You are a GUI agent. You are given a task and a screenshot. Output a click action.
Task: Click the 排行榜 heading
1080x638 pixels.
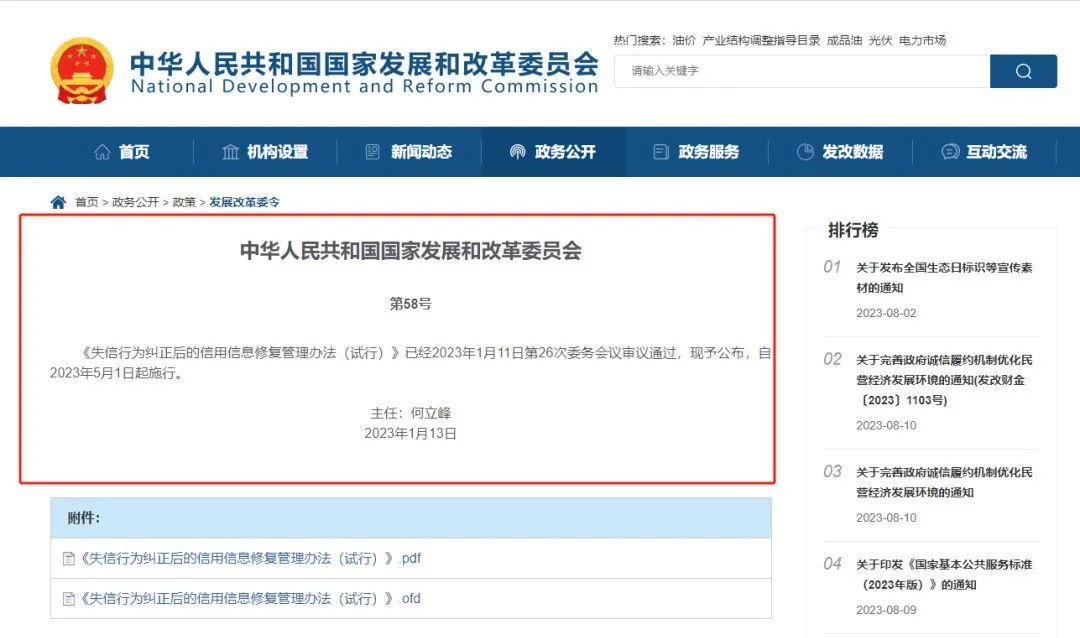(x=853, y=230)
